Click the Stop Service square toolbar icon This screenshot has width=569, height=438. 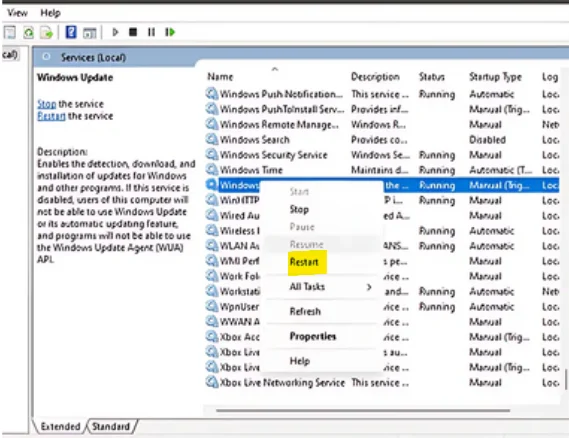(133, 33)
